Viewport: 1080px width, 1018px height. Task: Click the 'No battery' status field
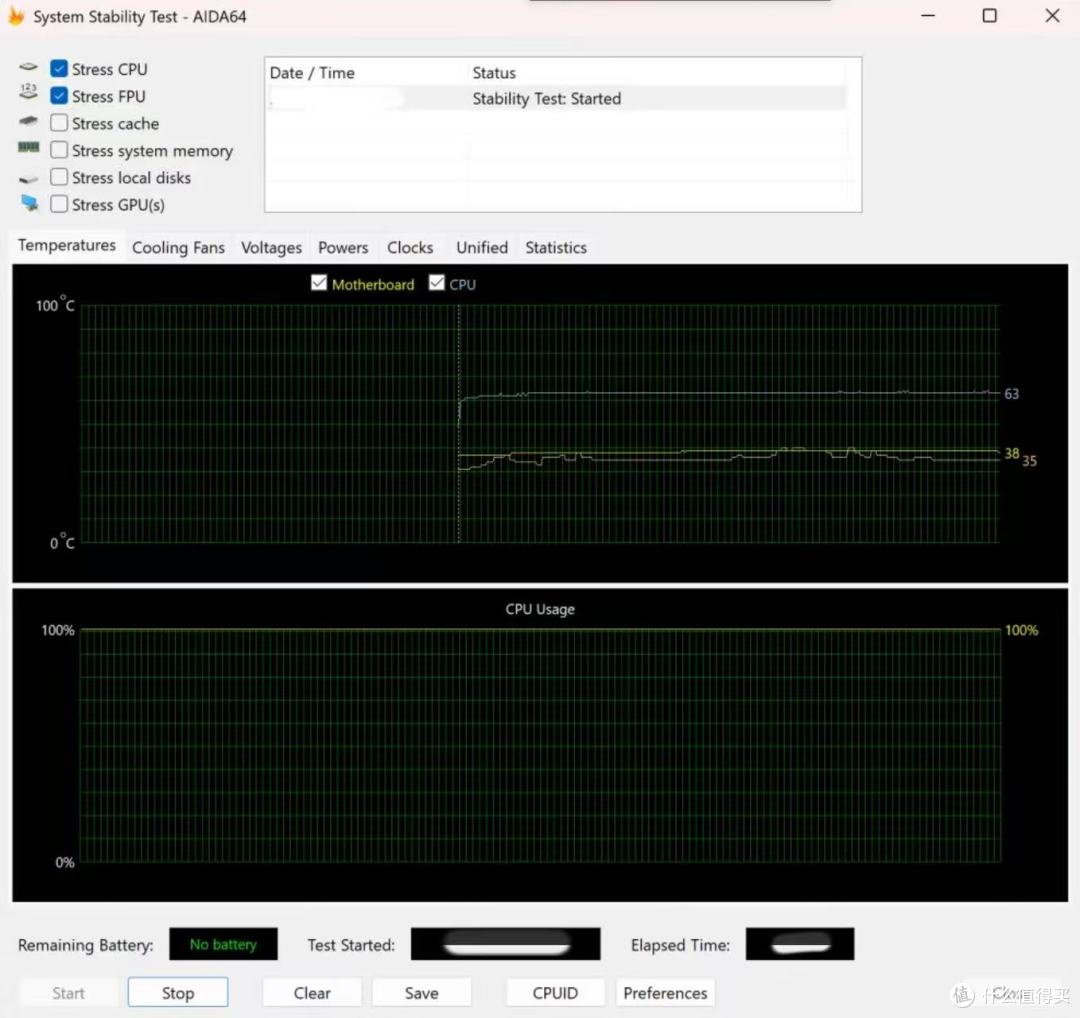pos(223,944)
